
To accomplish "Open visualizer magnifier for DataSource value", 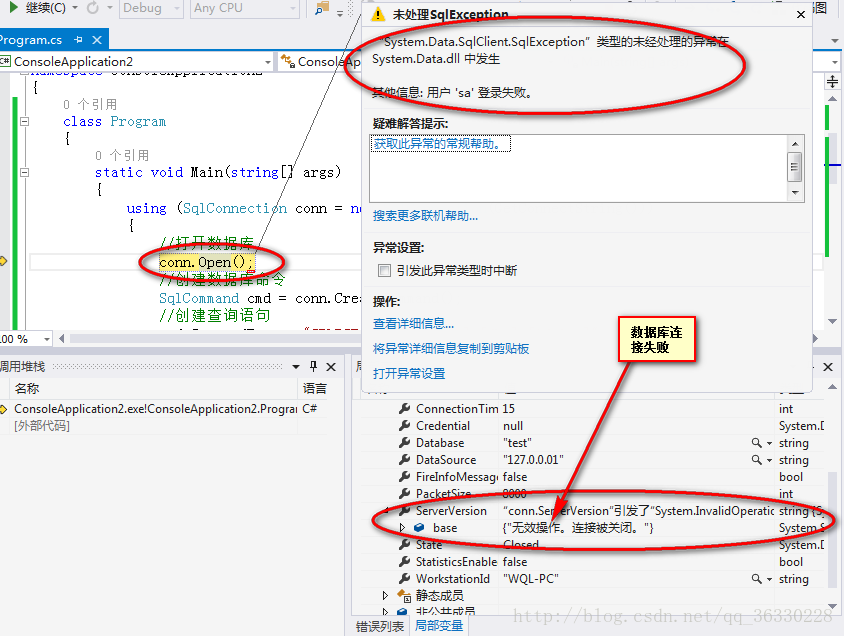I will click(757, 460).
